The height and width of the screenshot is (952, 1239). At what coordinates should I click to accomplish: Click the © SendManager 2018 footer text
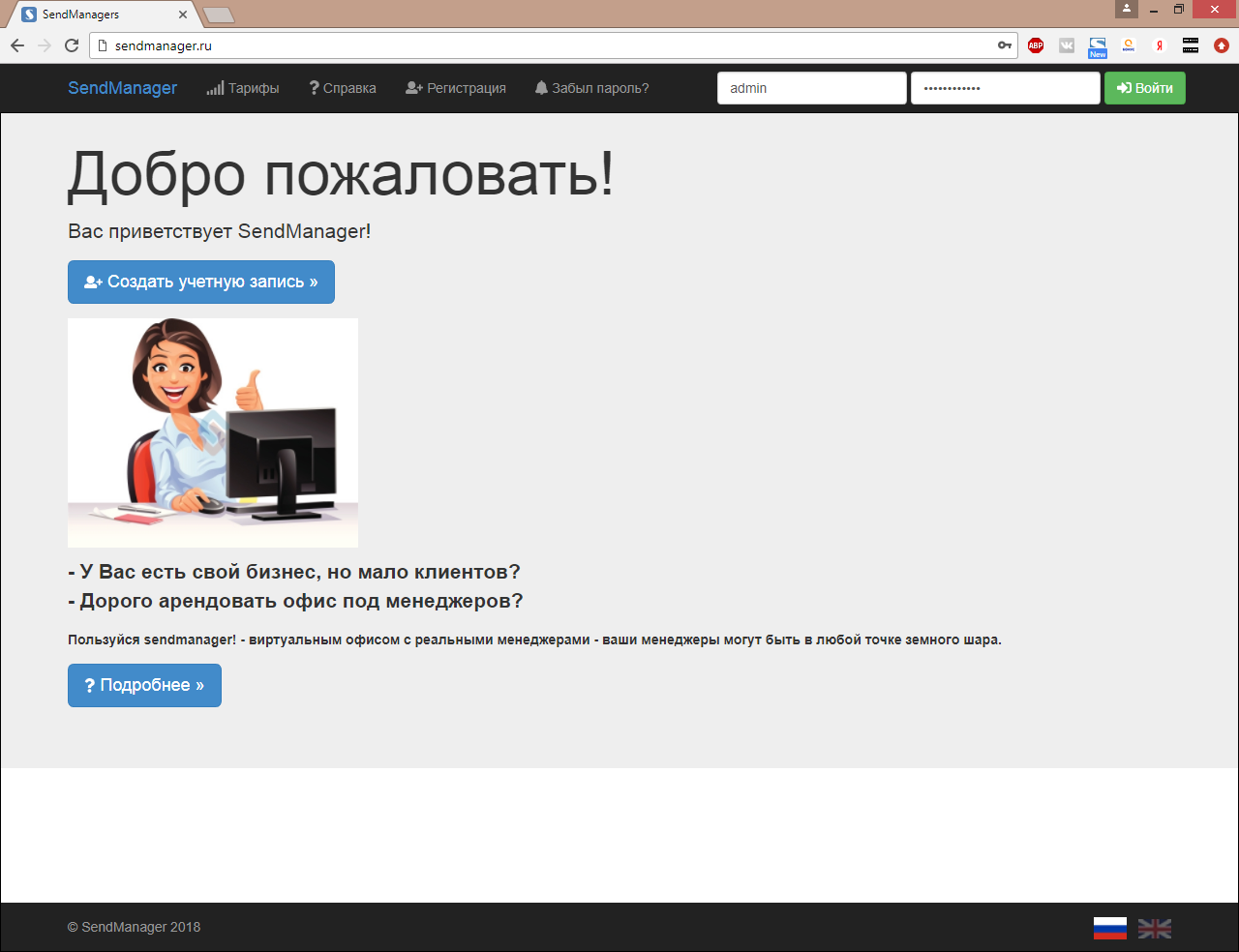pos(134,927)
